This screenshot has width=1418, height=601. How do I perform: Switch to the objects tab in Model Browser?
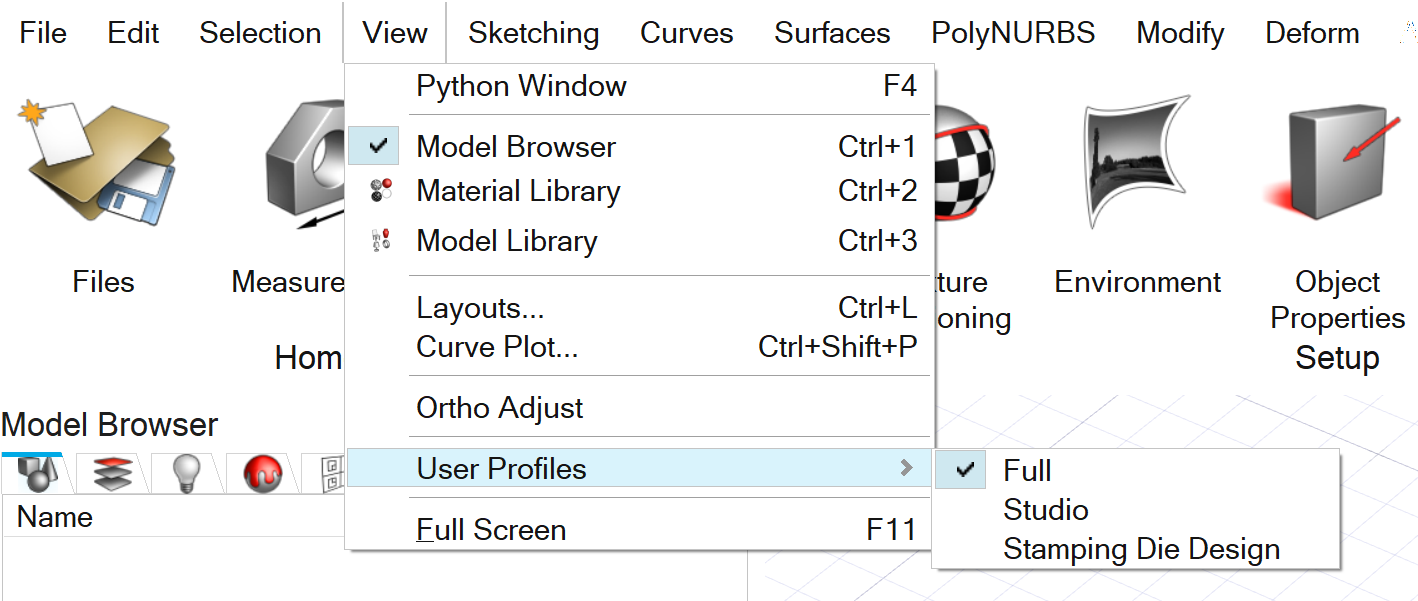32,474
